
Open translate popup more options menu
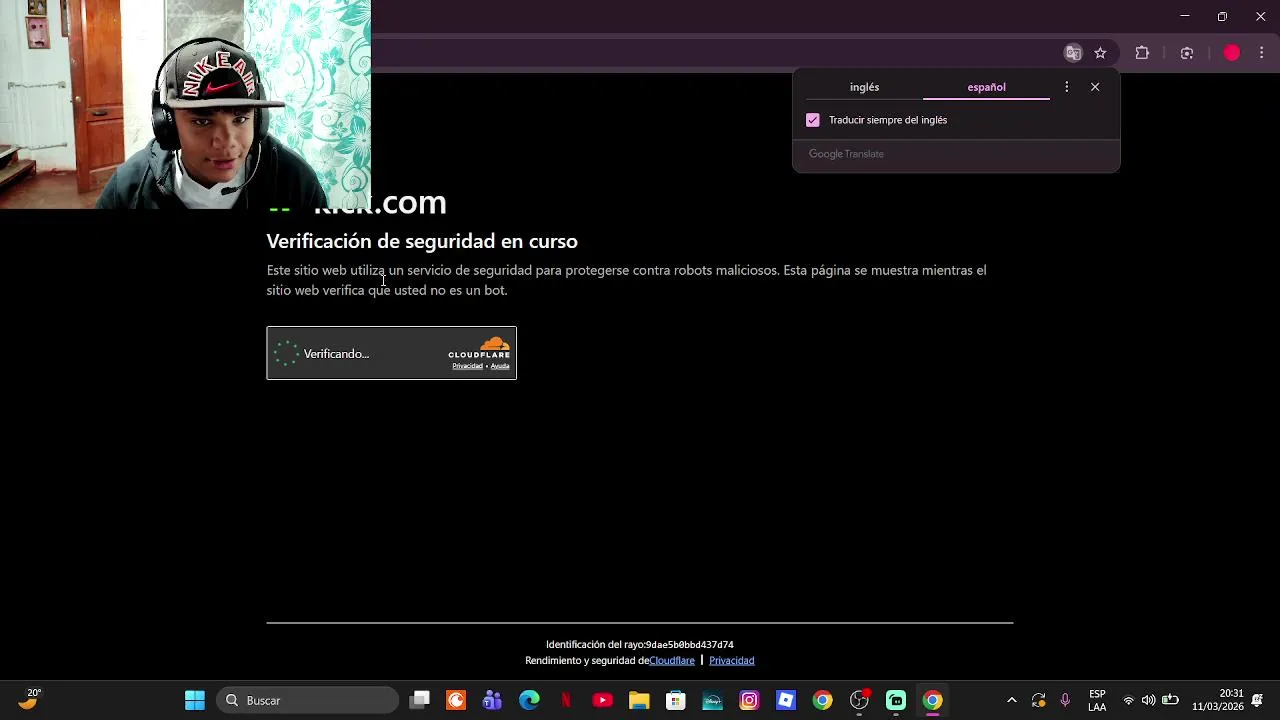click(x=1067, y=87)
